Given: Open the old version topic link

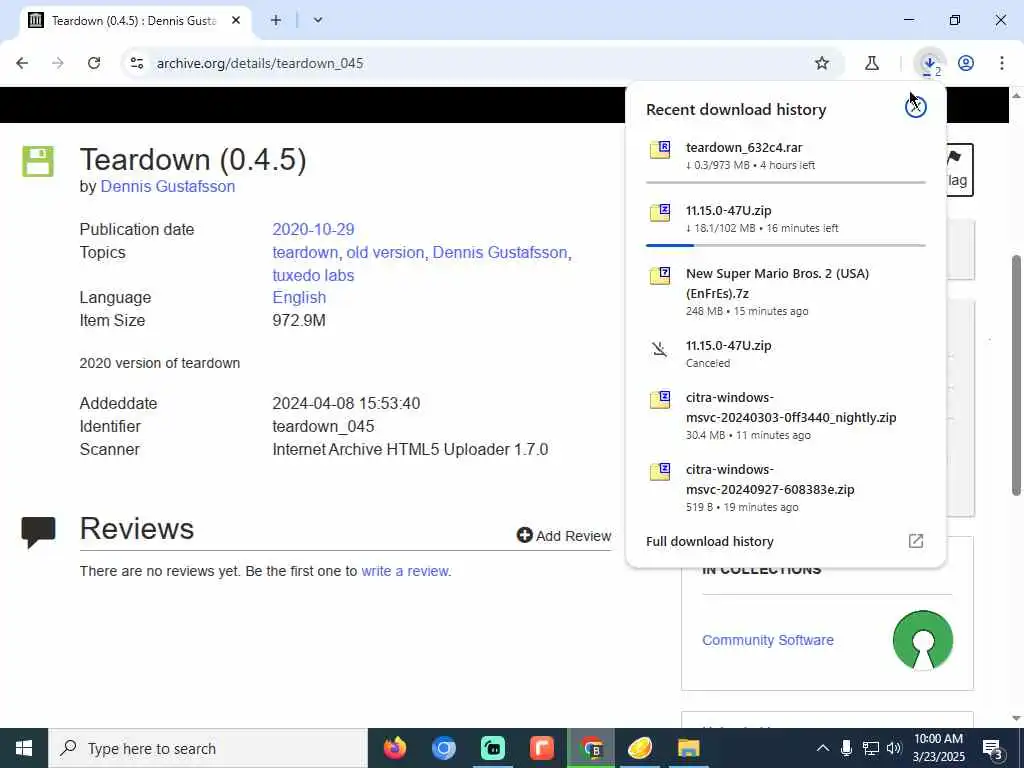Looking at the screenshot, I should coord(385,252).
